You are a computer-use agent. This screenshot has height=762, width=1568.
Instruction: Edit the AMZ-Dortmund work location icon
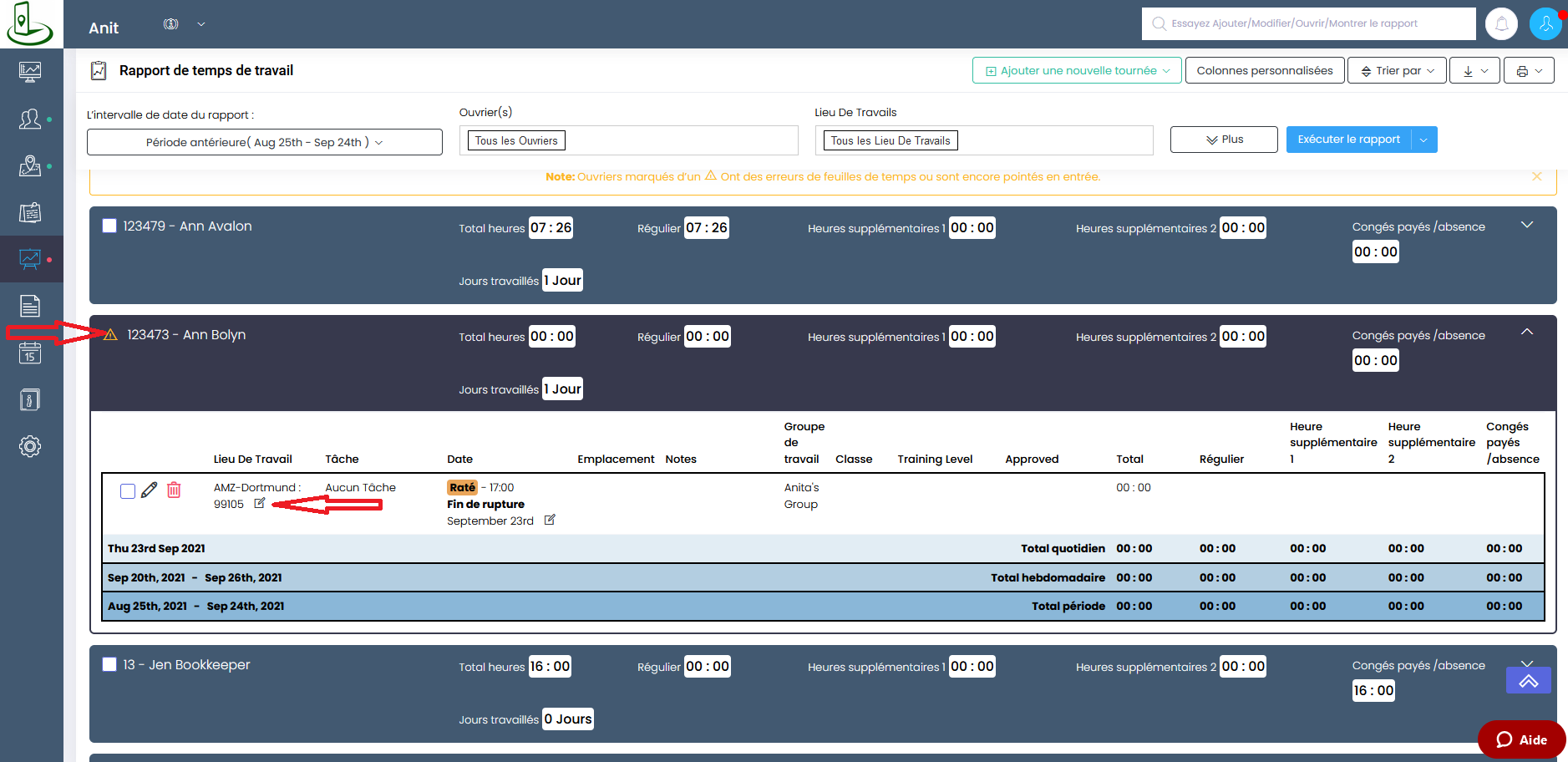pos(260,503)
